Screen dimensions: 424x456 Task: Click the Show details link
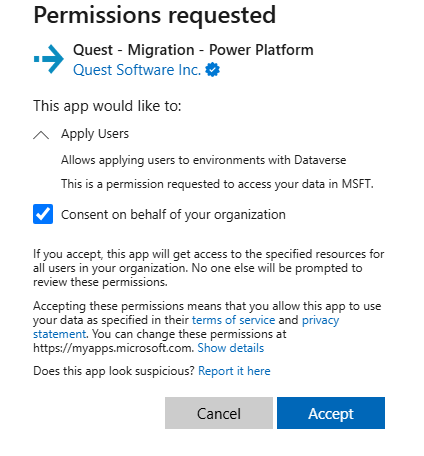pyautogui.click(x=231, y=348)
